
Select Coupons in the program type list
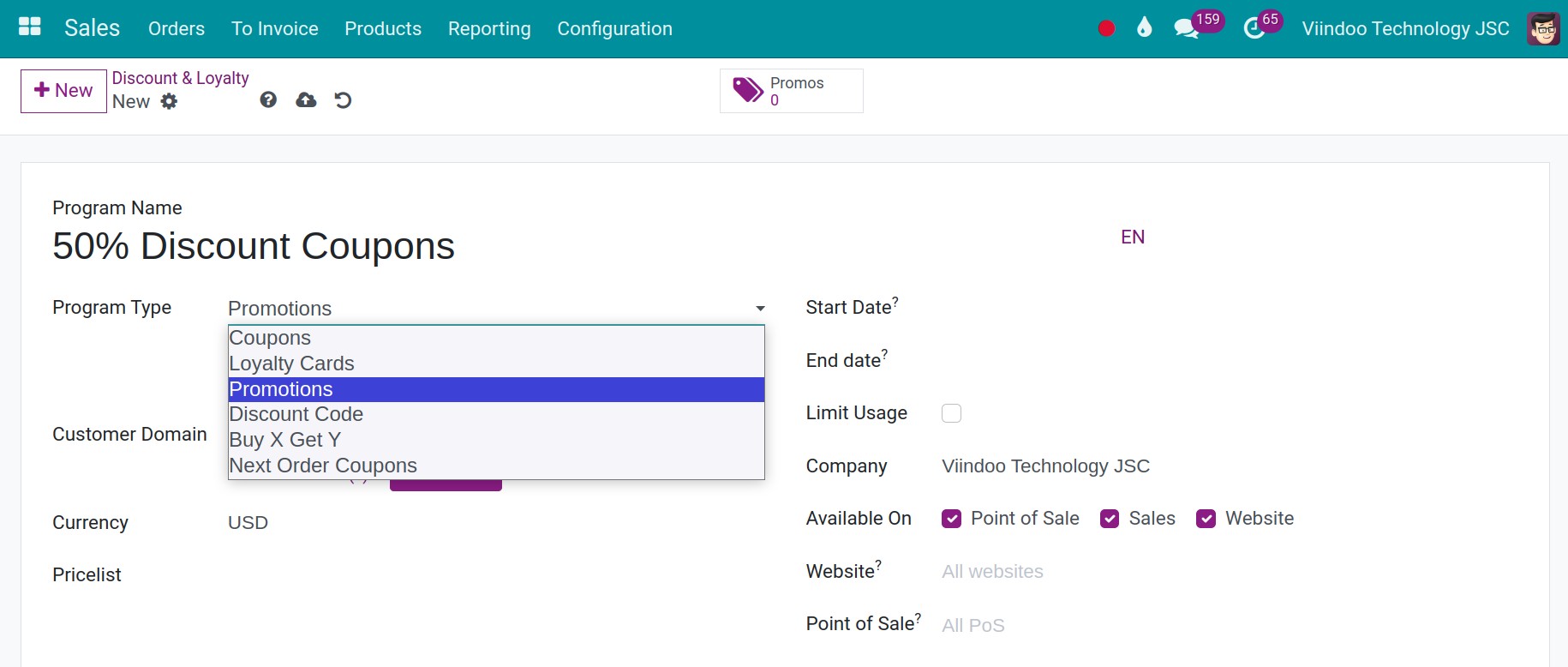[496, 338]
